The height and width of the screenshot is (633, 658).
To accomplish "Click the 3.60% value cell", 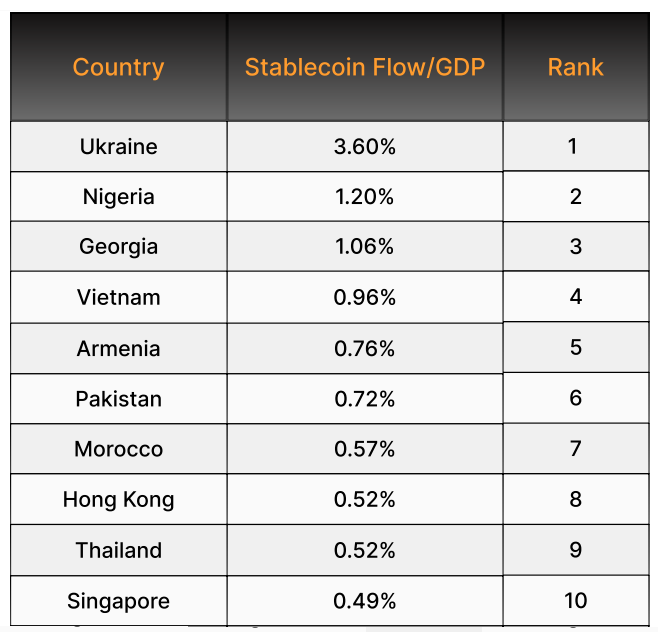I will tap(365, 147).
